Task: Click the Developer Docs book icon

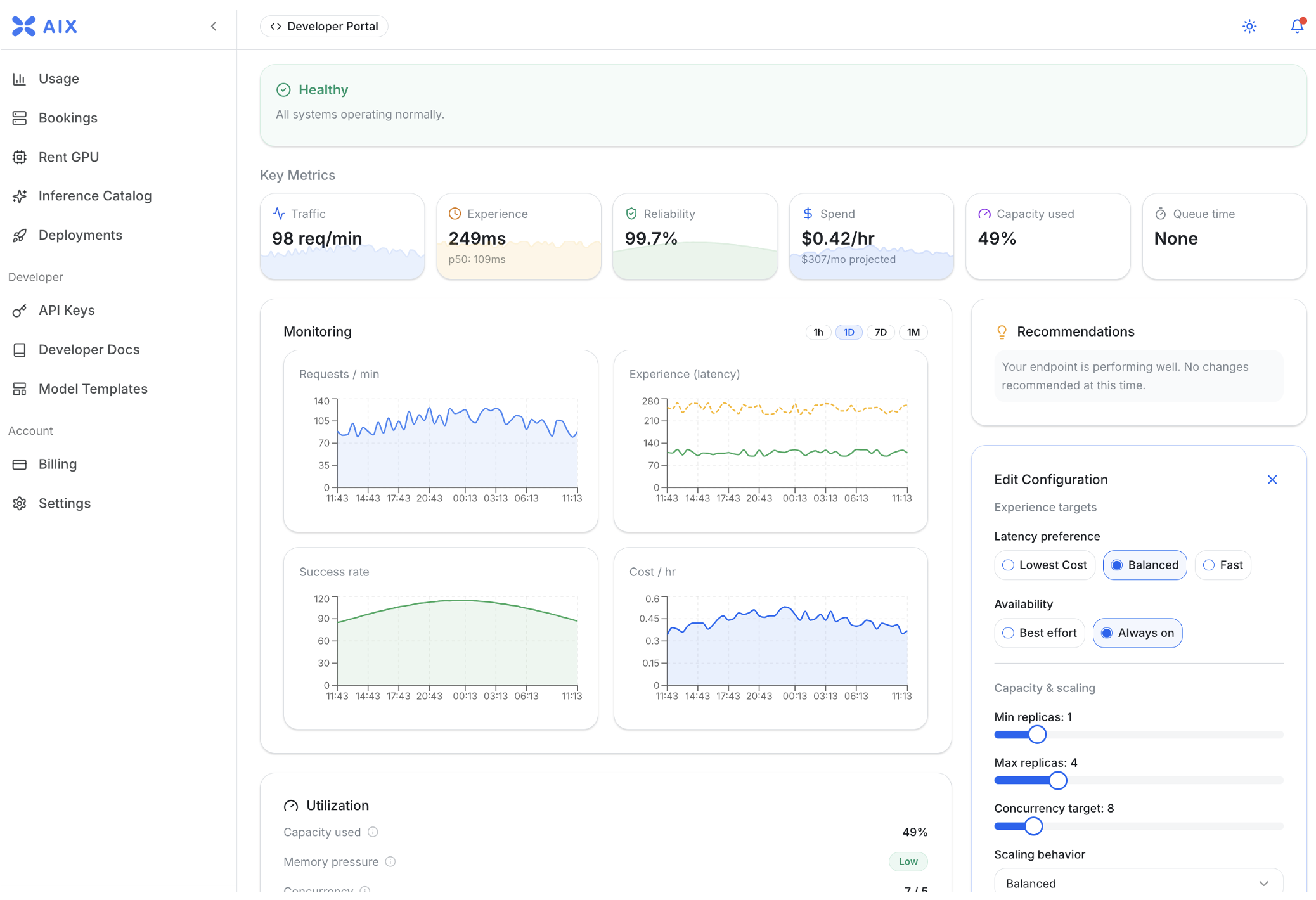Action: (x=20, y=350)
